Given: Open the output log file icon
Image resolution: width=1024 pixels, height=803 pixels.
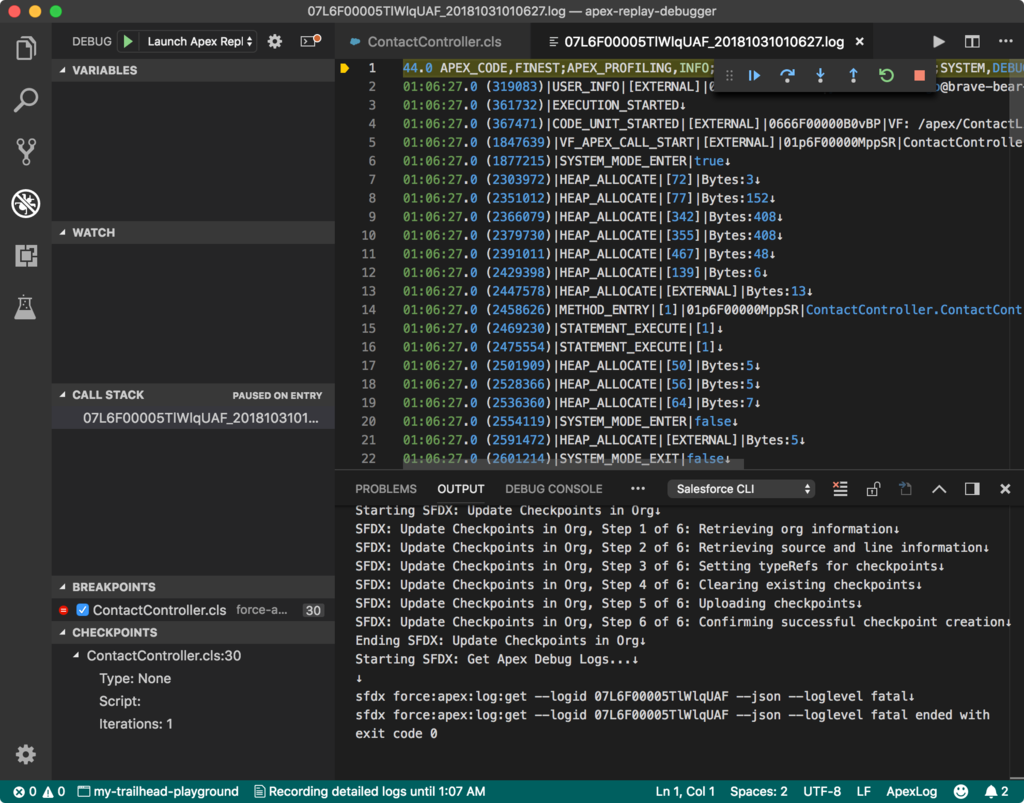Looking at the screenshot, I should pyautogui.click(x=905, y=489).
